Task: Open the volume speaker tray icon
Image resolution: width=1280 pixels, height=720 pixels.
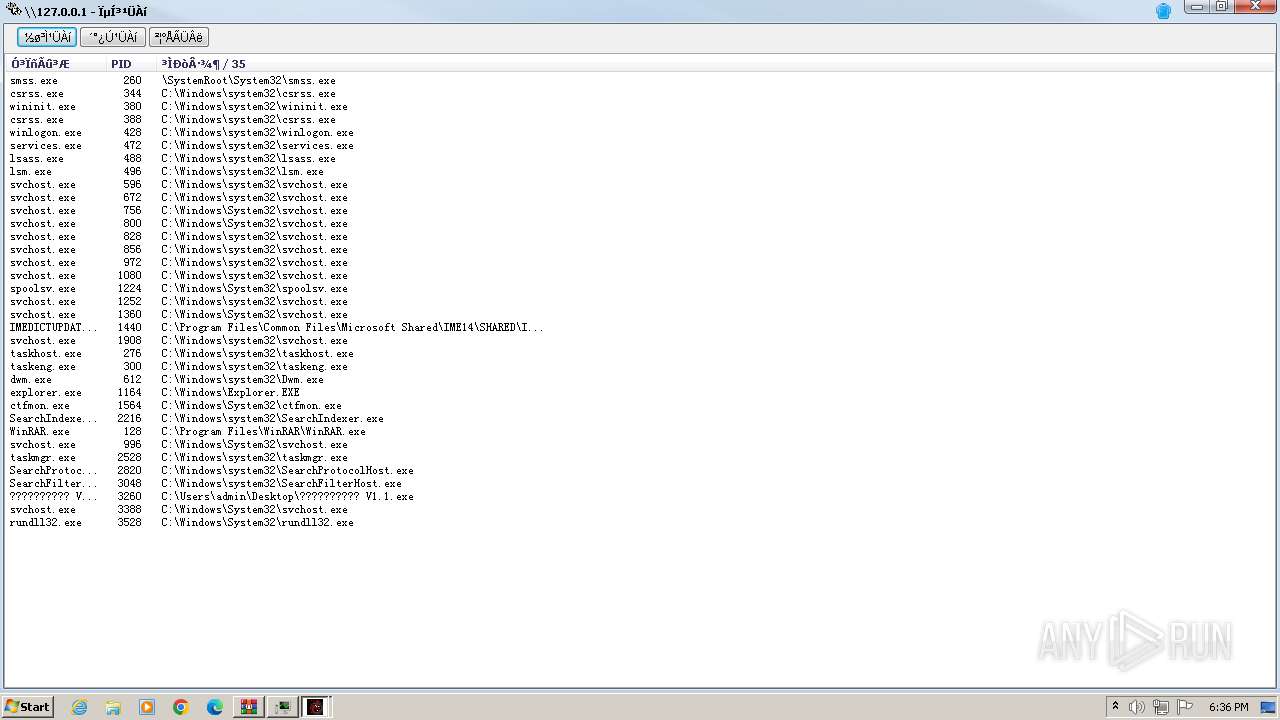Action: [1137, 707]
